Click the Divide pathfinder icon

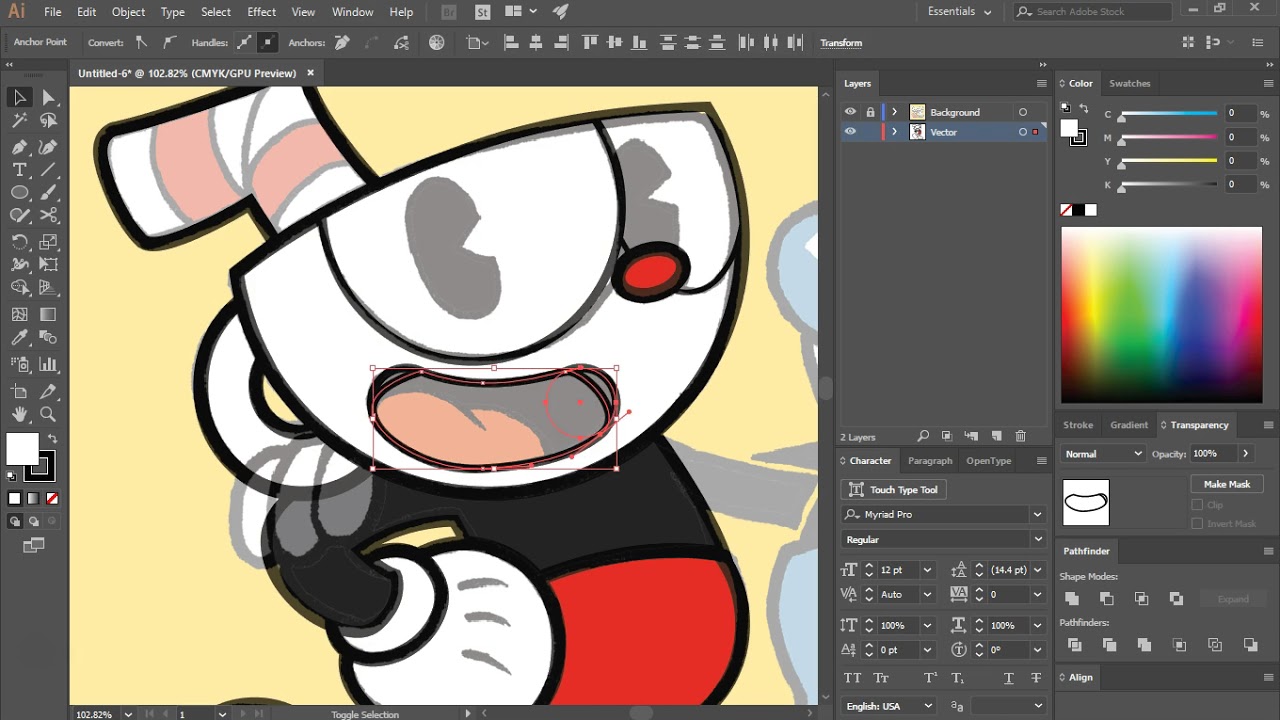point(1074,645)
